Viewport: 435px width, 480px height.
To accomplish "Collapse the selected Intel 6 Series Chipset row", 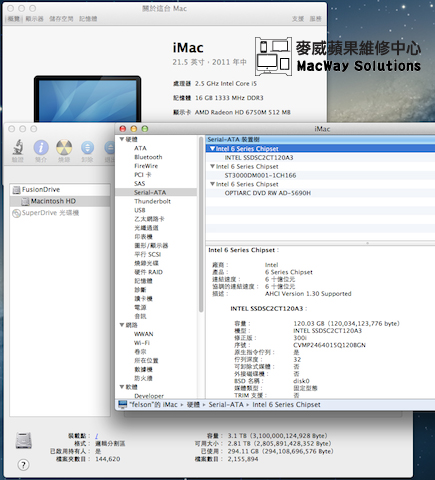I will click(x=212, y=149).
